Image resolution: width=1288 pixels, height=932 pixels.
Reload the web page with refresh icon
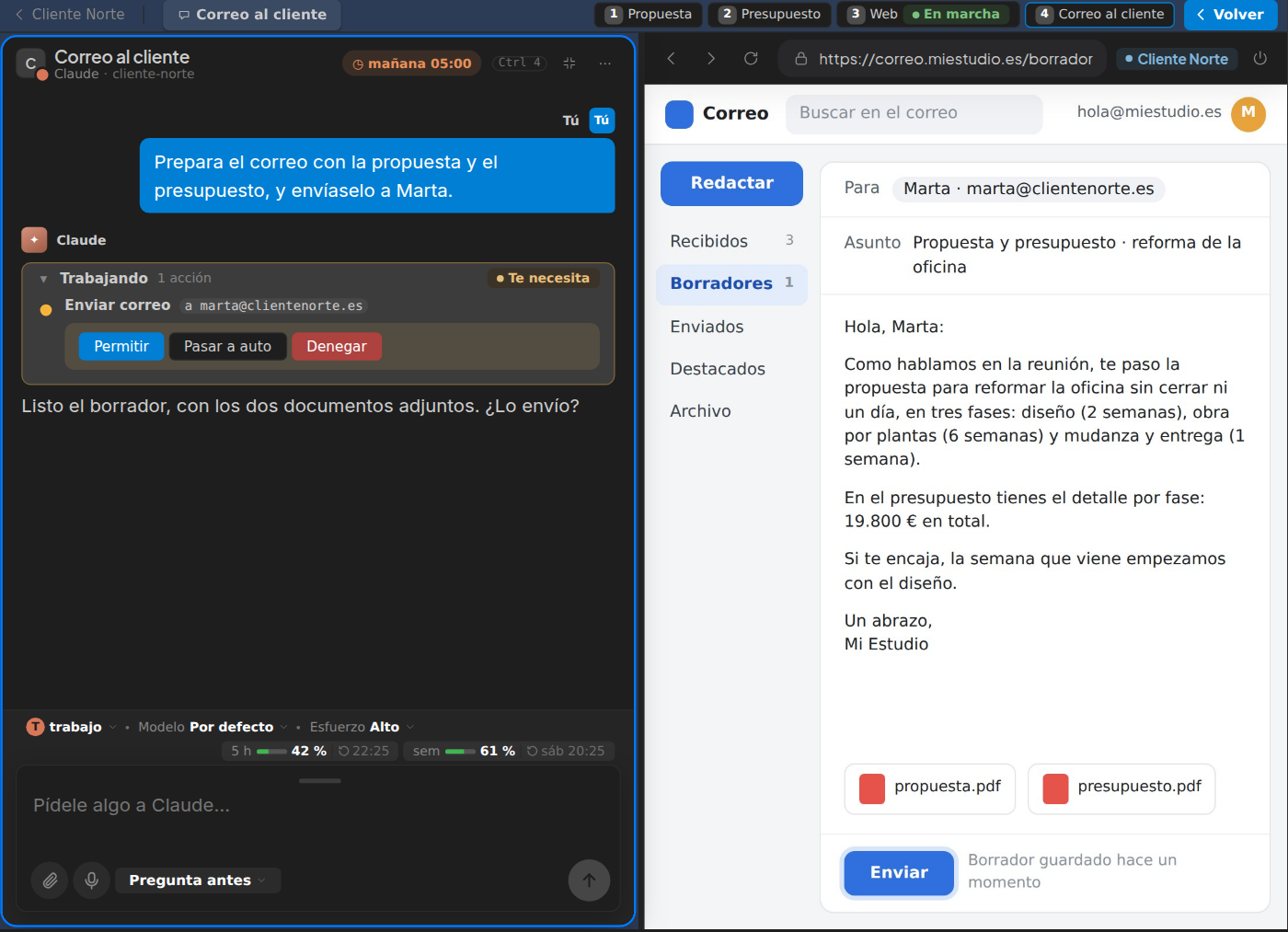pyautogui.click(x=751, y=59)
